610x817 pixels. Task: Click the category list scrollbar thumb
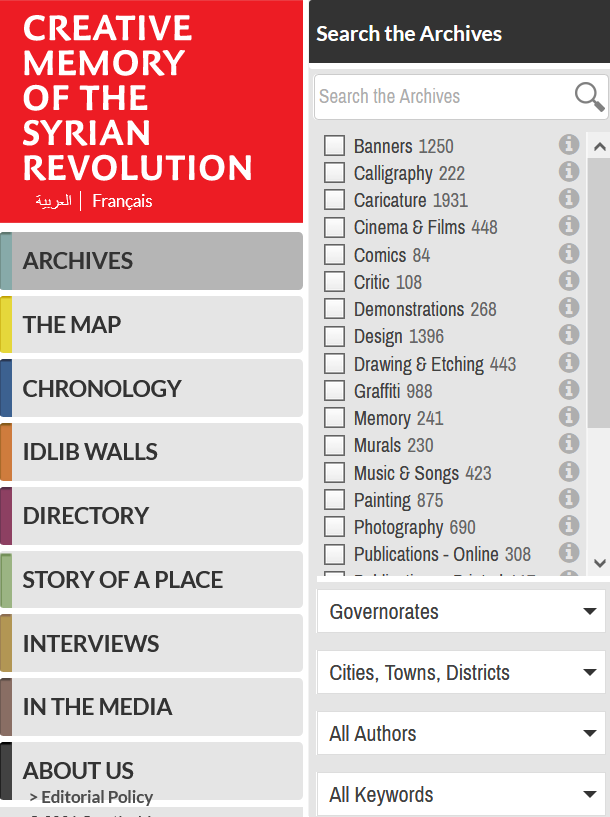[599, 293]
